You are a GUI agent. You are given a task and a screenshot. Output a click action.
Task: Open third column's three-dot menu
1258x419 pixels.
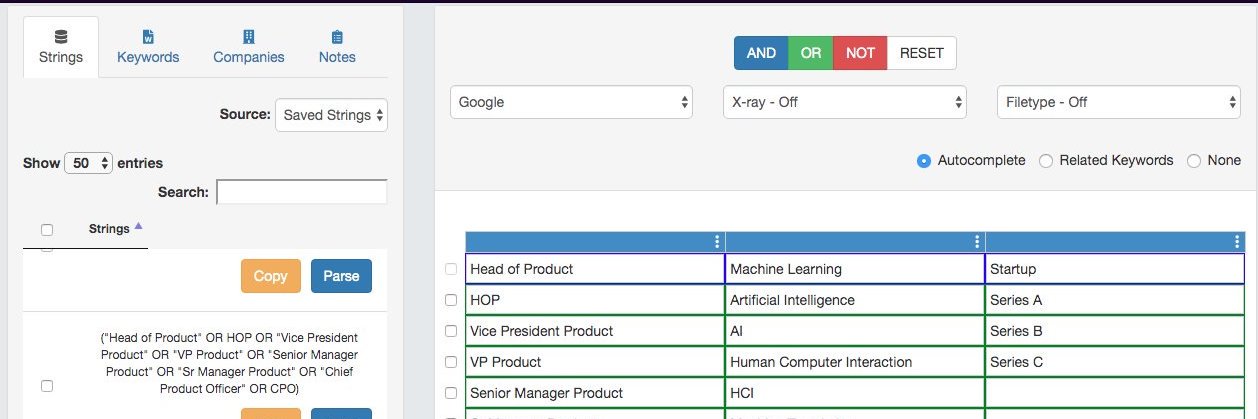click(x=1237, y=242)
